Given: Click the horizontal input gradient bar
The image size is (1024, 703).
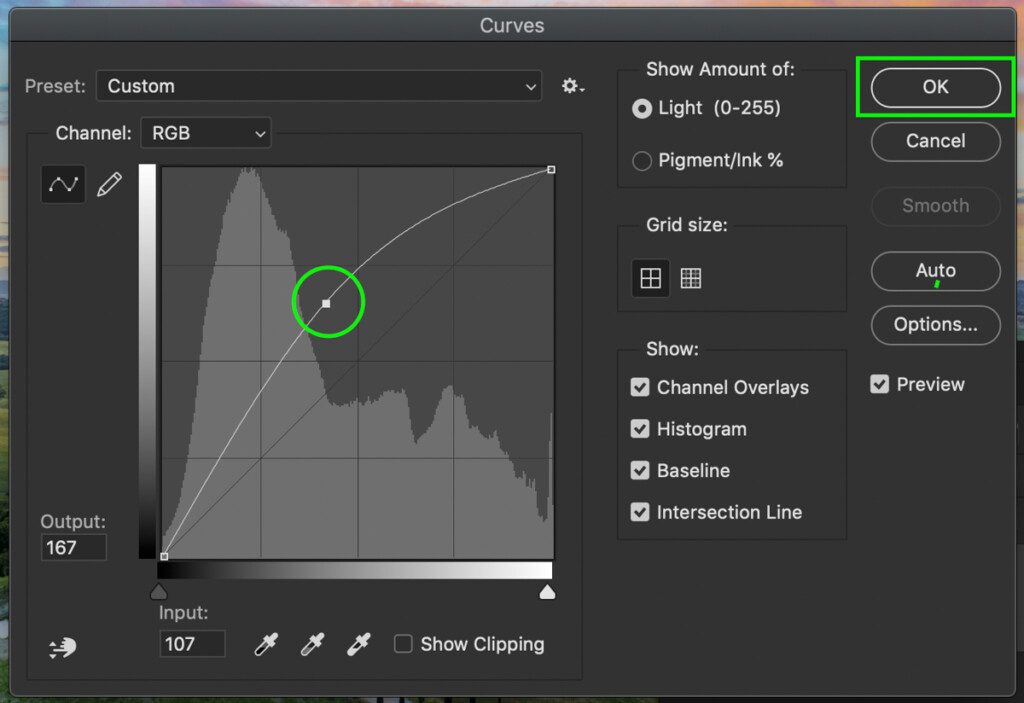Looking at the screenshot, I should click(355, 571).
